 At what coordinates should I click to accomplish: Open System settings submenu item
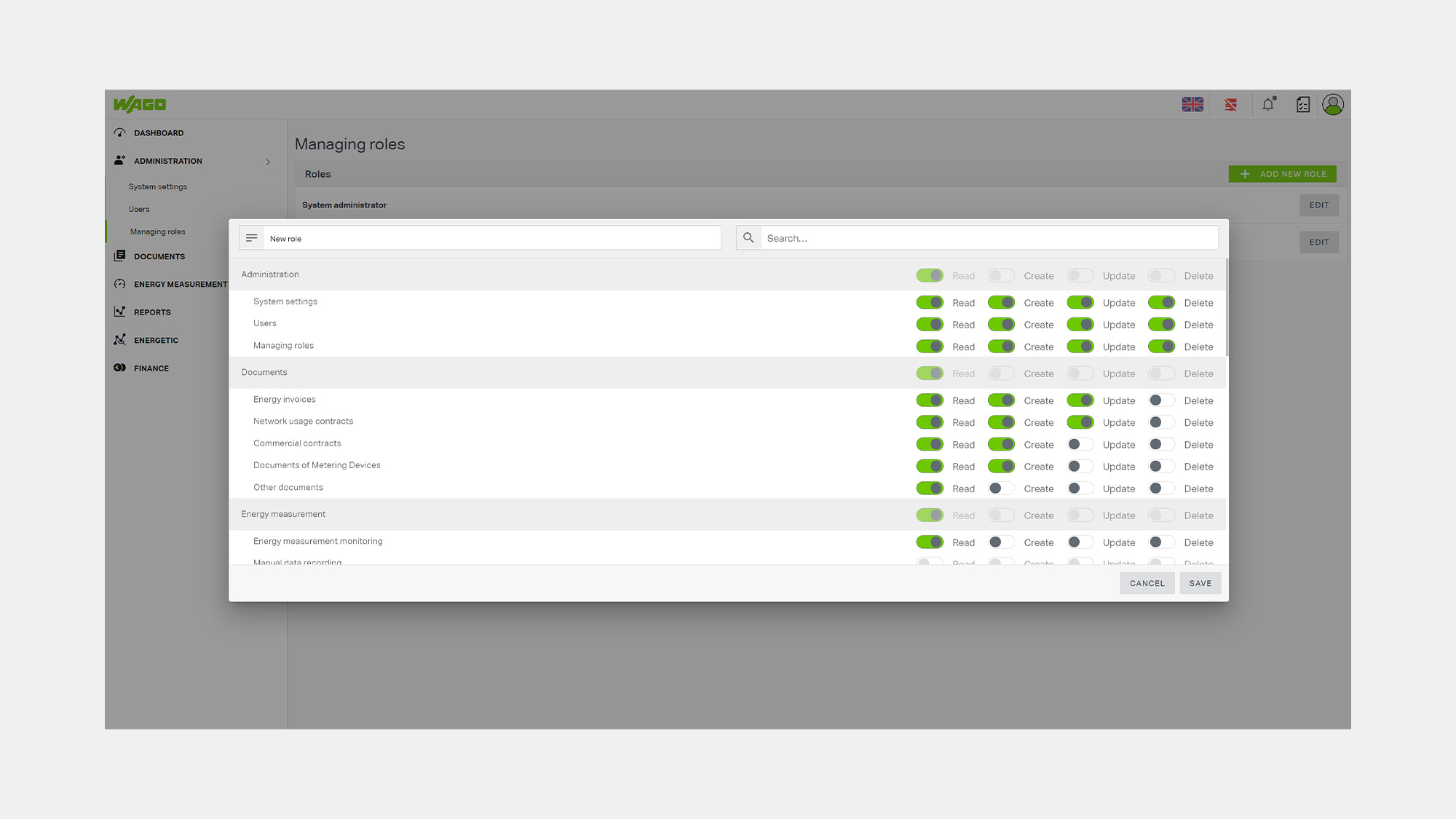tap(157, 186)
